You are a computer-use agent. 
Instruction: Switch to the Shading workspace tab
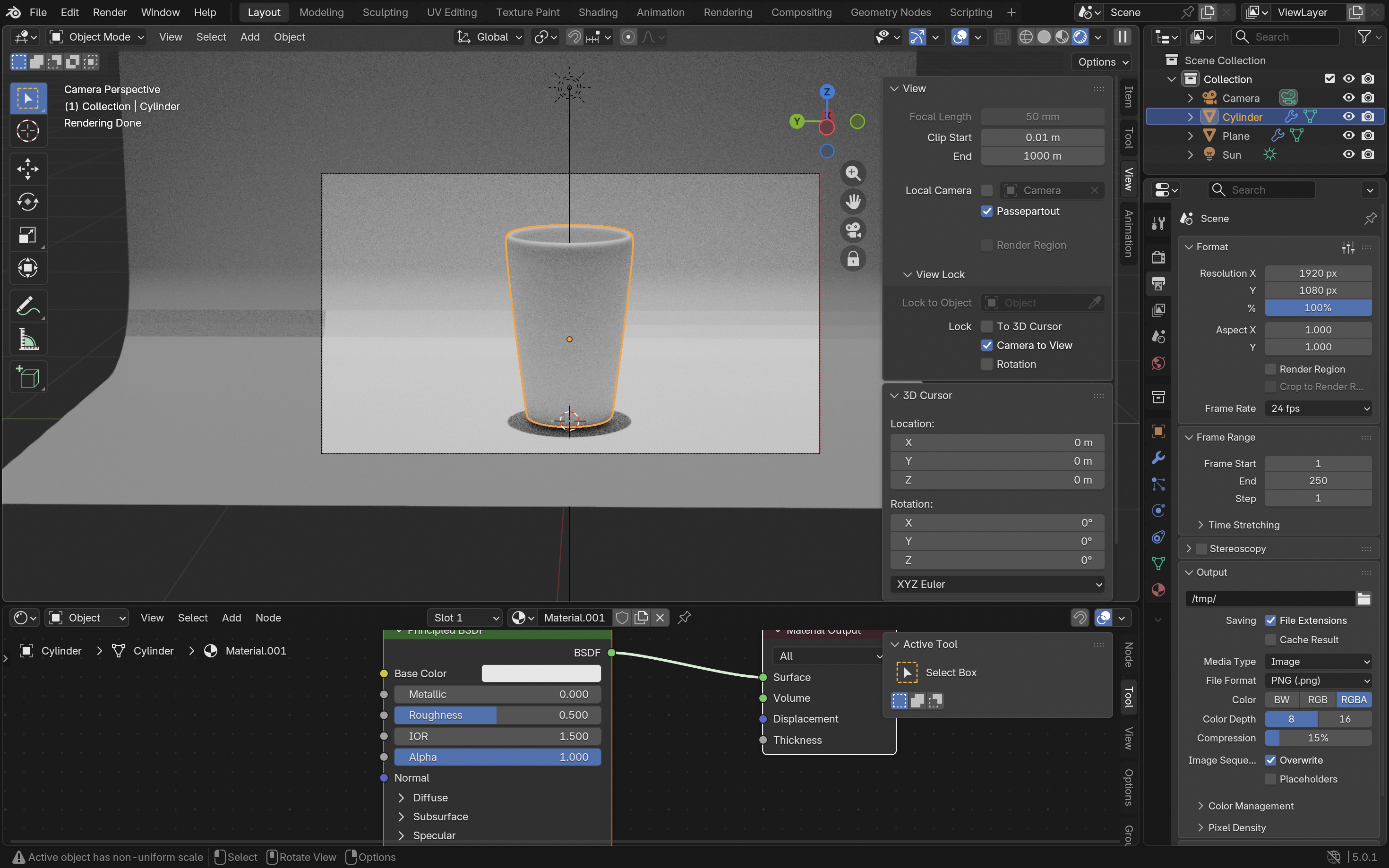[597, 12]
